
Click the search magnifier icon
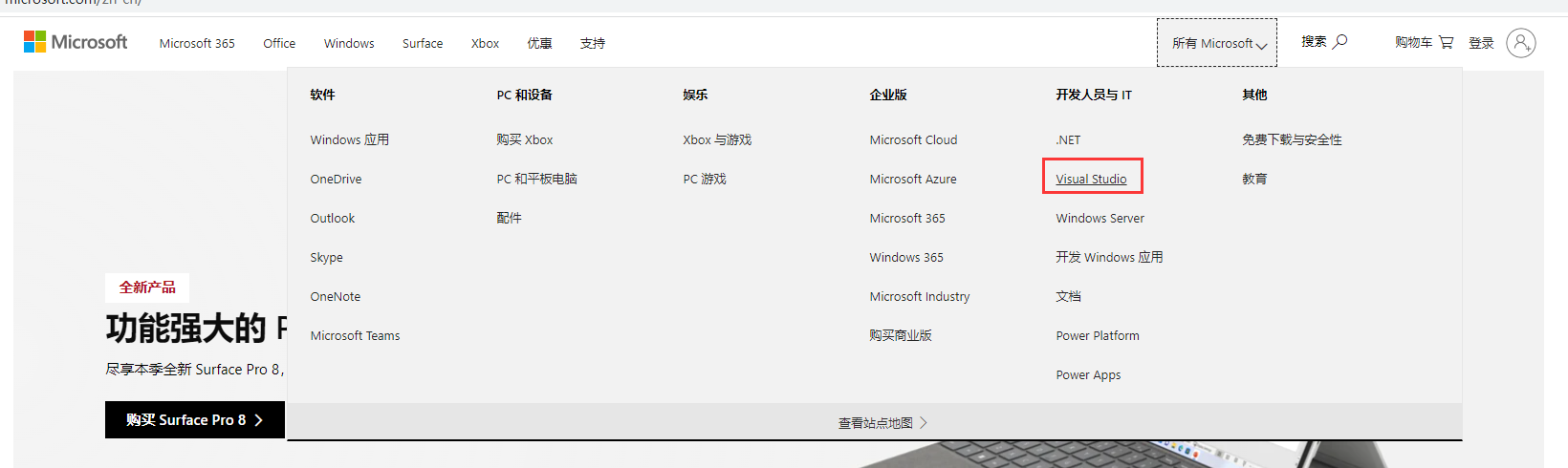[1340, 41]
